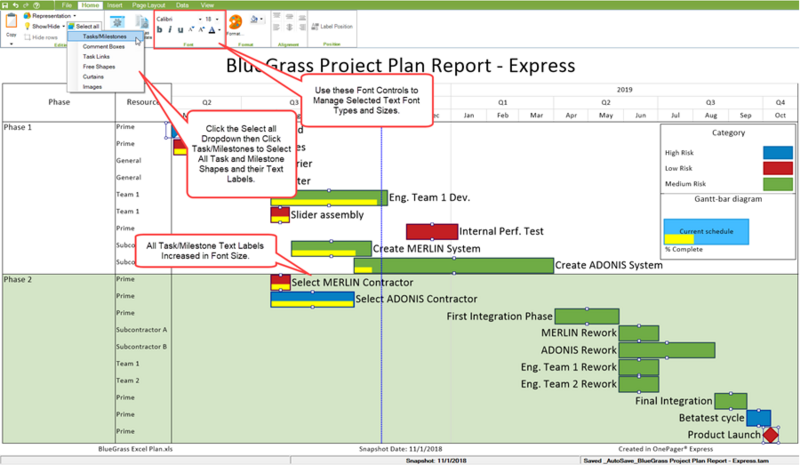Screen dimensions: 800x465
Task: Switch to the Data ribbon tab
Action: pos(182,5)
